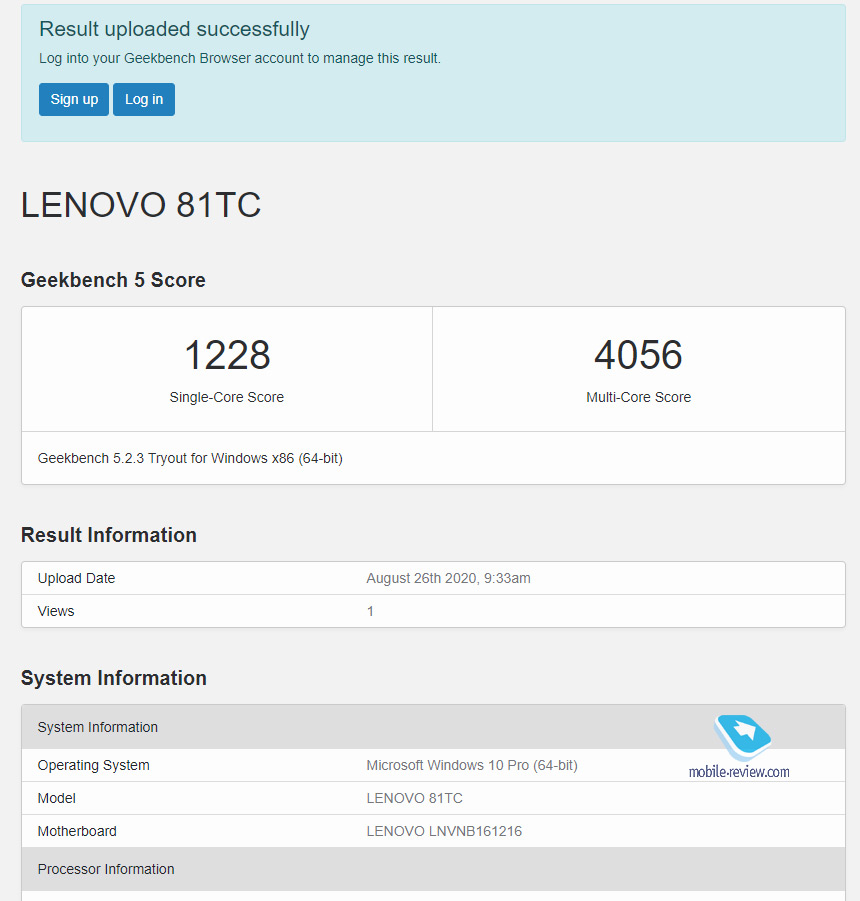Click the Multi-Core Score label

click(638, 397)
